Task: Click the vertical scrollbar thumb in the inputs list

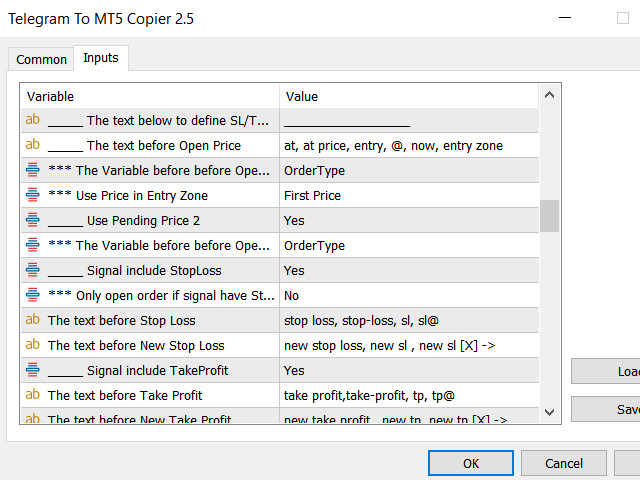Action: coord(549,216)
